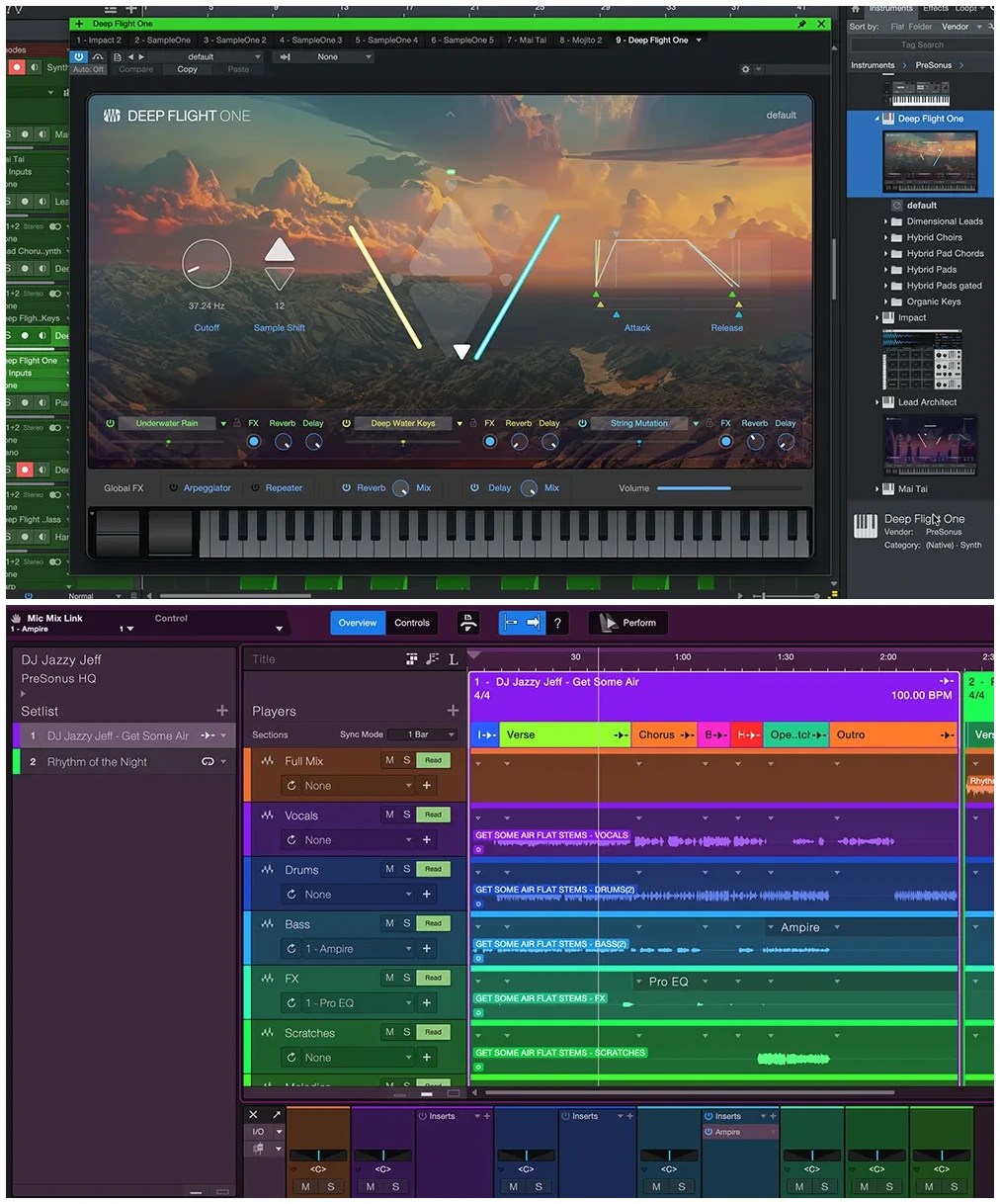This screenshot has width=1000, height=1204.
Task: Switch to the 8 - Mojito 2 tab
Action: (x=580, y=41)
